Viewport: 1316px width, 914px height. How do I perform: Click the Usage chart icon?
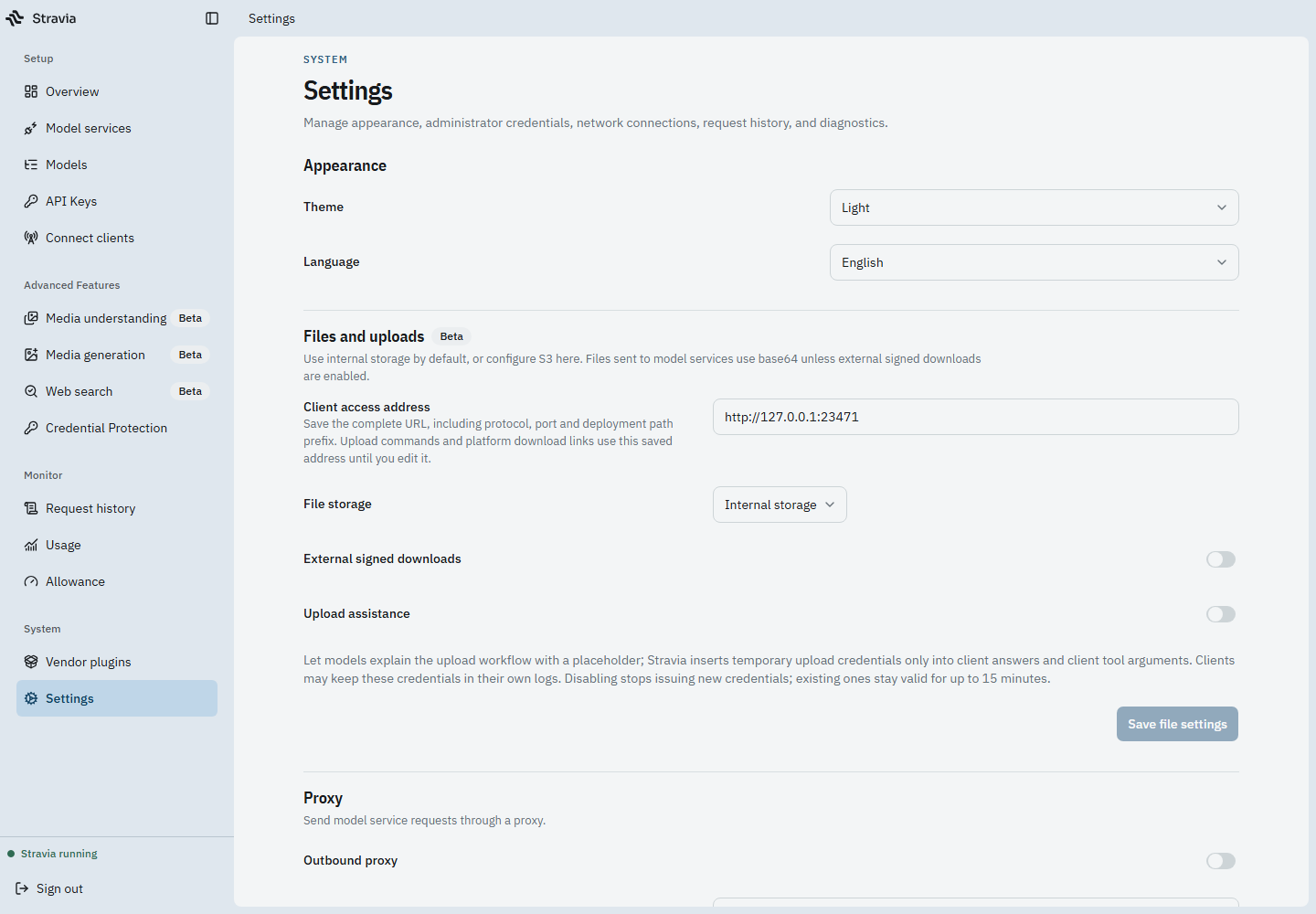click(31, 545)
